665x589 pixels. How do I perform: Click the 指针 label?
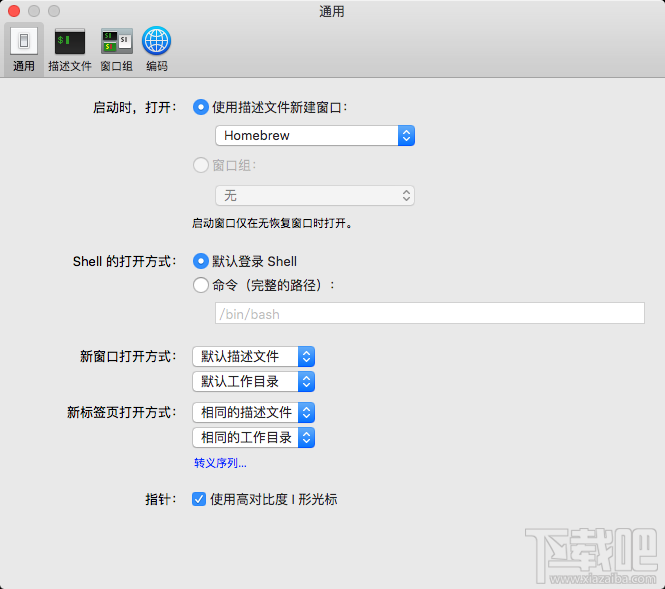tap(161, 499)
